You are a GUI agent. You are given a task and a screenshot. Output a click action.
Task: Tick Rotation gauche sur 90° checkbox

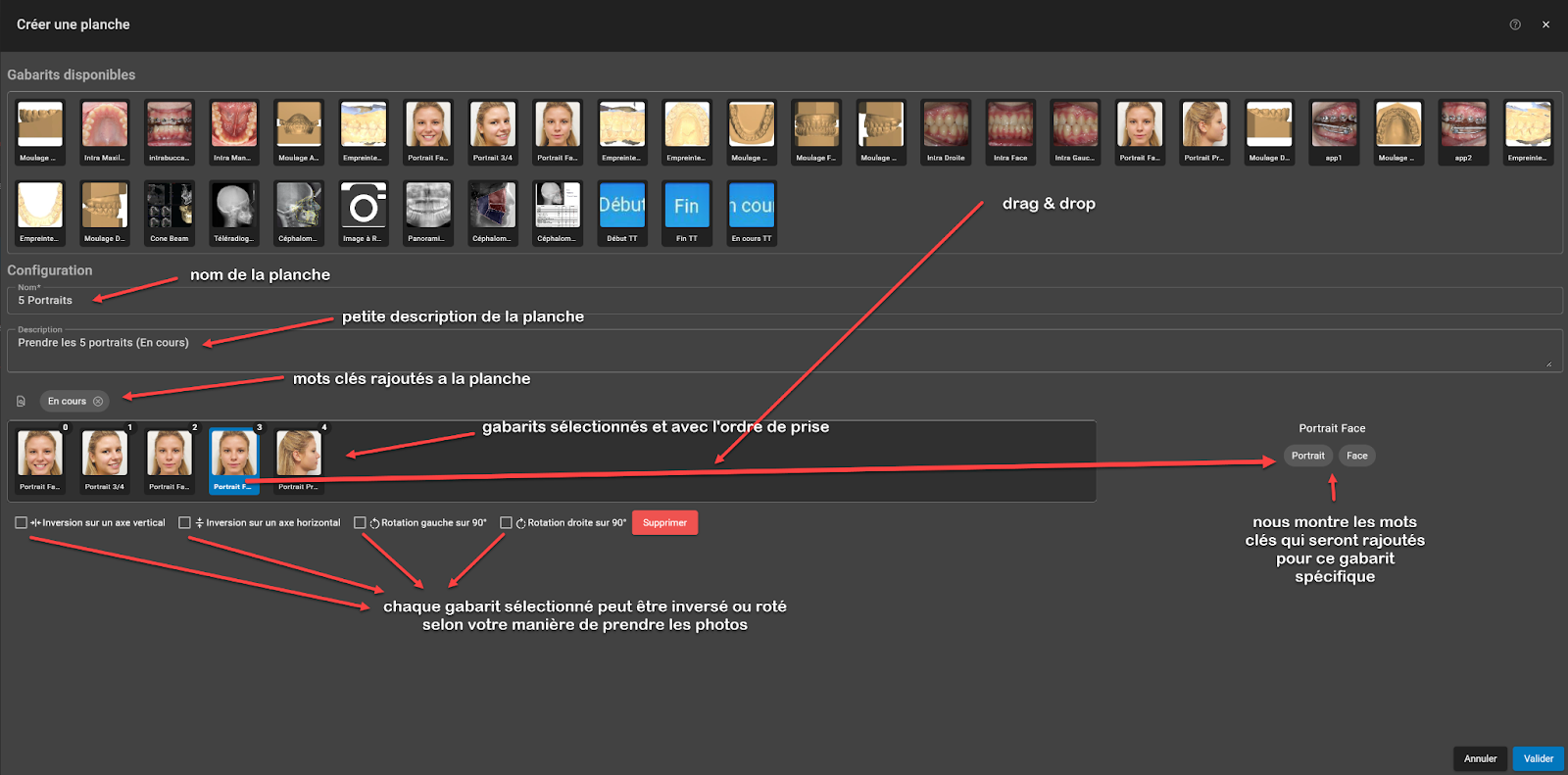(360, 523)
